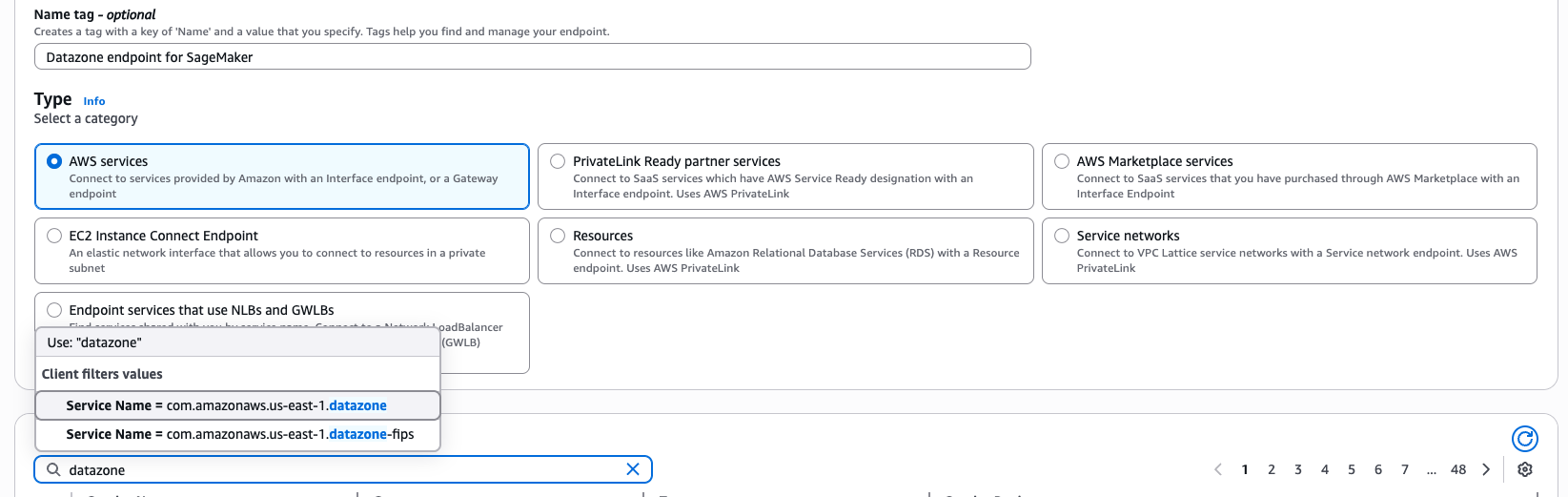
Task: Select Use: "datazone" suggestion
Action: tap(237, 342)
